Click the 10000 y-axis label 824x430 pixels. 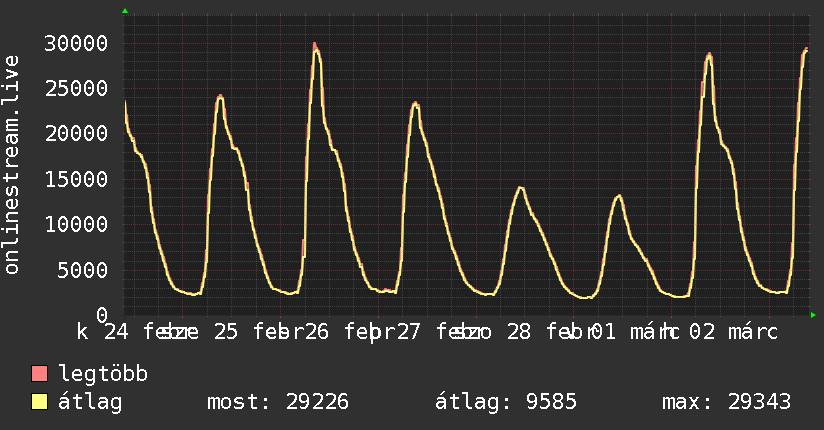coord(76,225)
